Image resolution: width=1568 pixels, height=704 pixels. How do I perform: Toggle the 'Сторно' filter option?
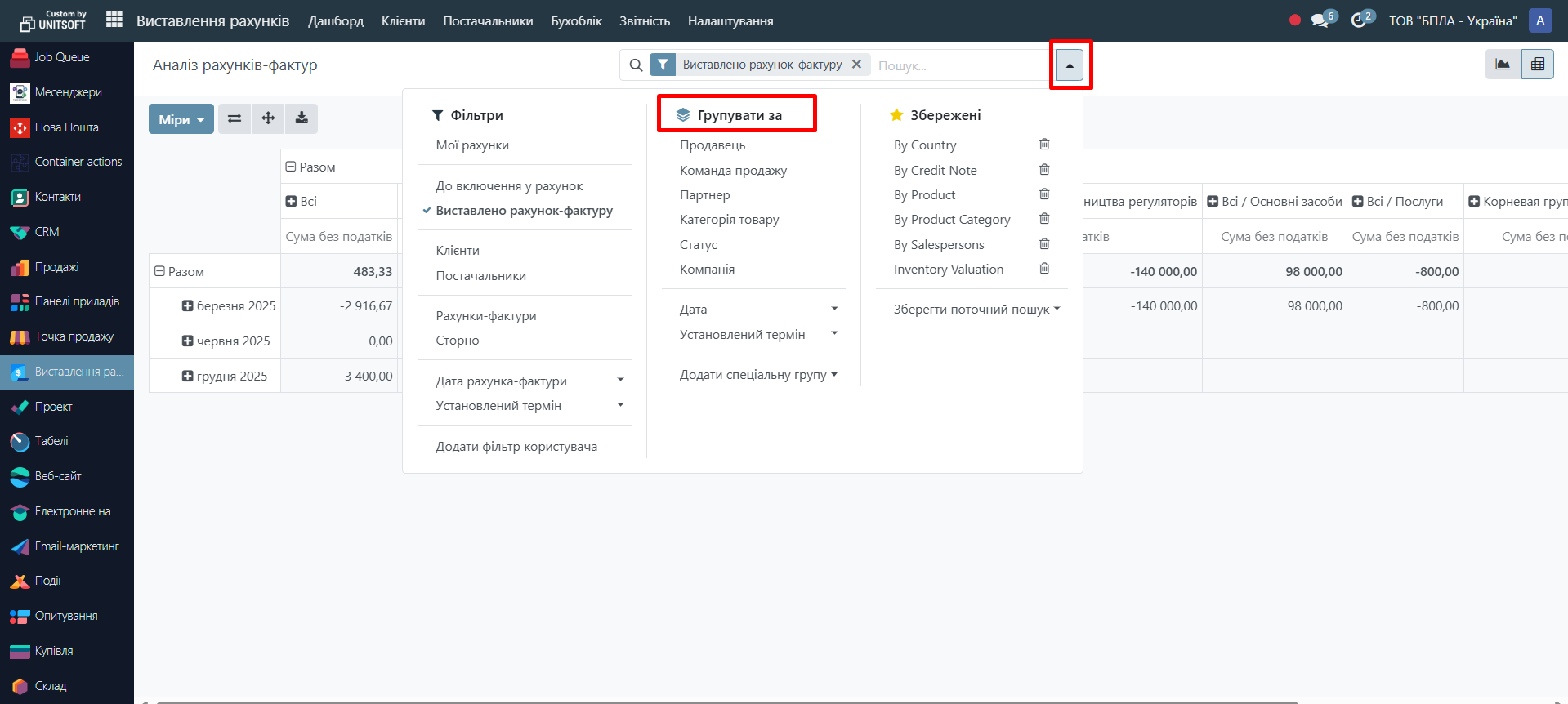coord(458,341)
